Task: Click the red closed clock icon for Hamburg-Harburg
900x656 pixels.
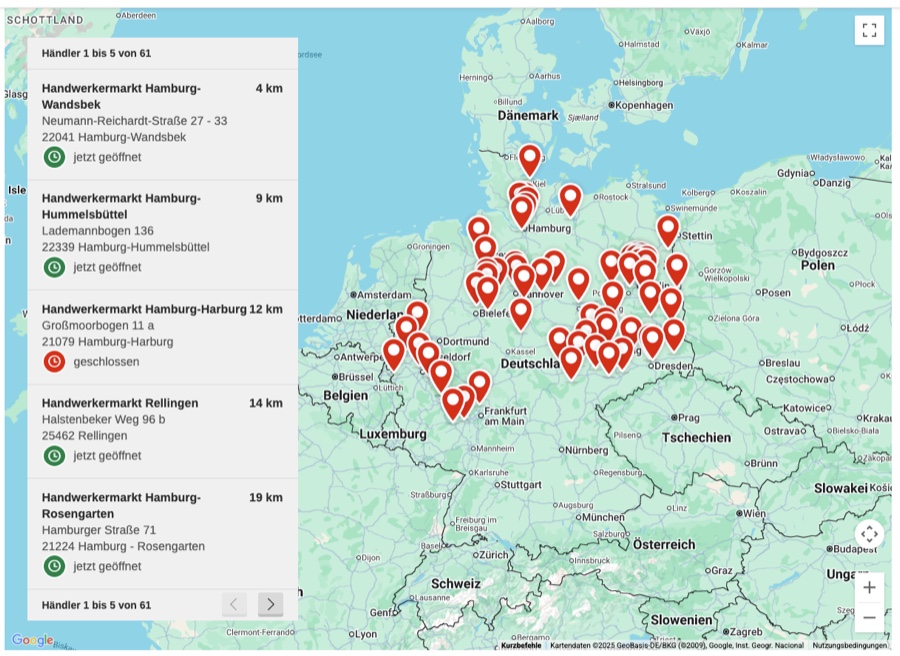Action: pos(54,362)
